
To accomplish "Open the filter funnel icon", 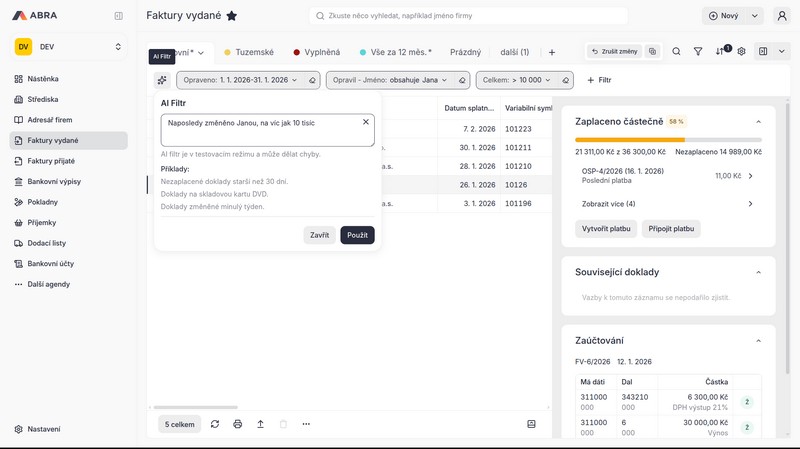I will coord(698,52).
